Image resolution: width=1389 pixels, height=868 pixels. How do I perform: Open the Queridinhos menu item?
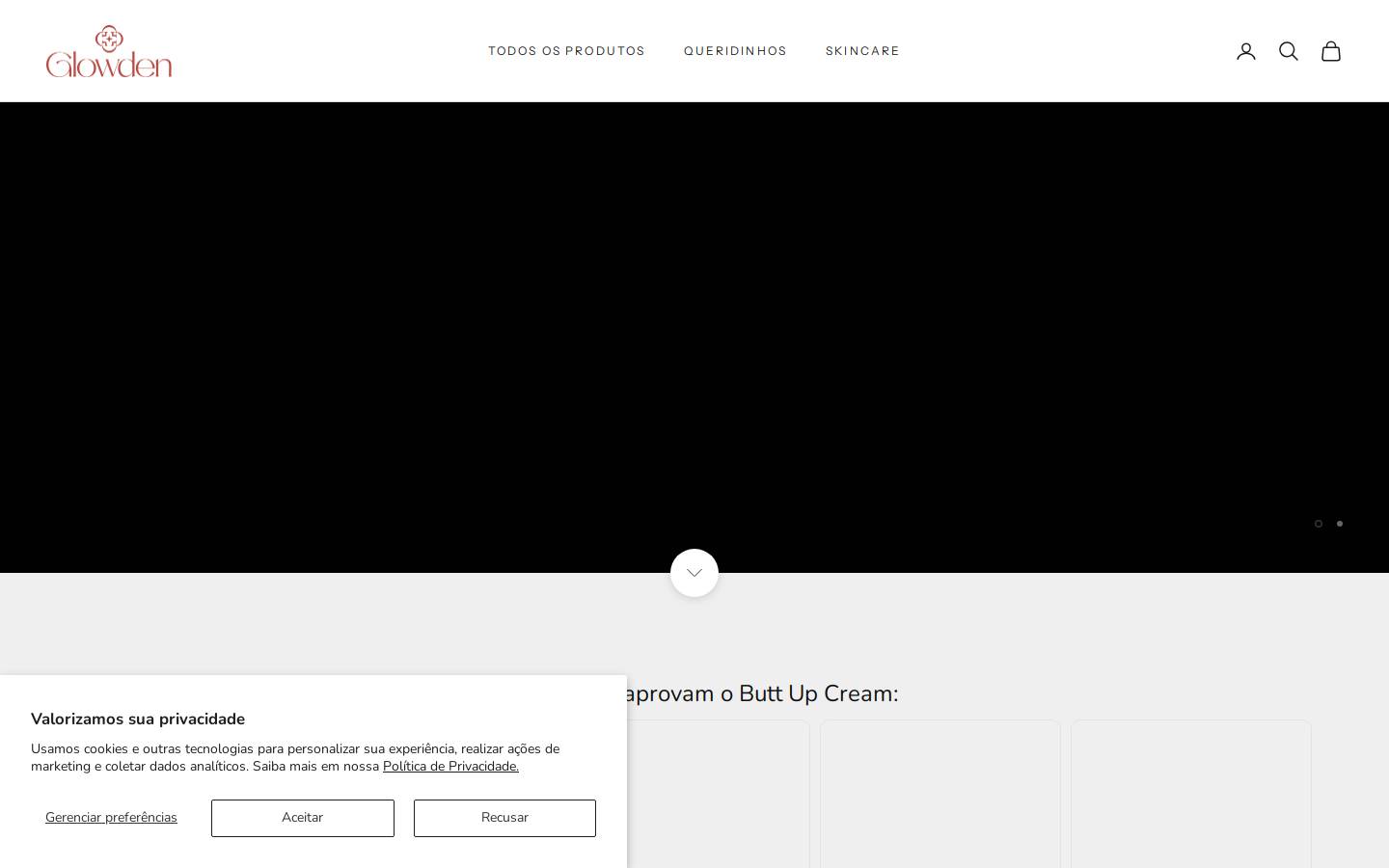tap(735, 51)
